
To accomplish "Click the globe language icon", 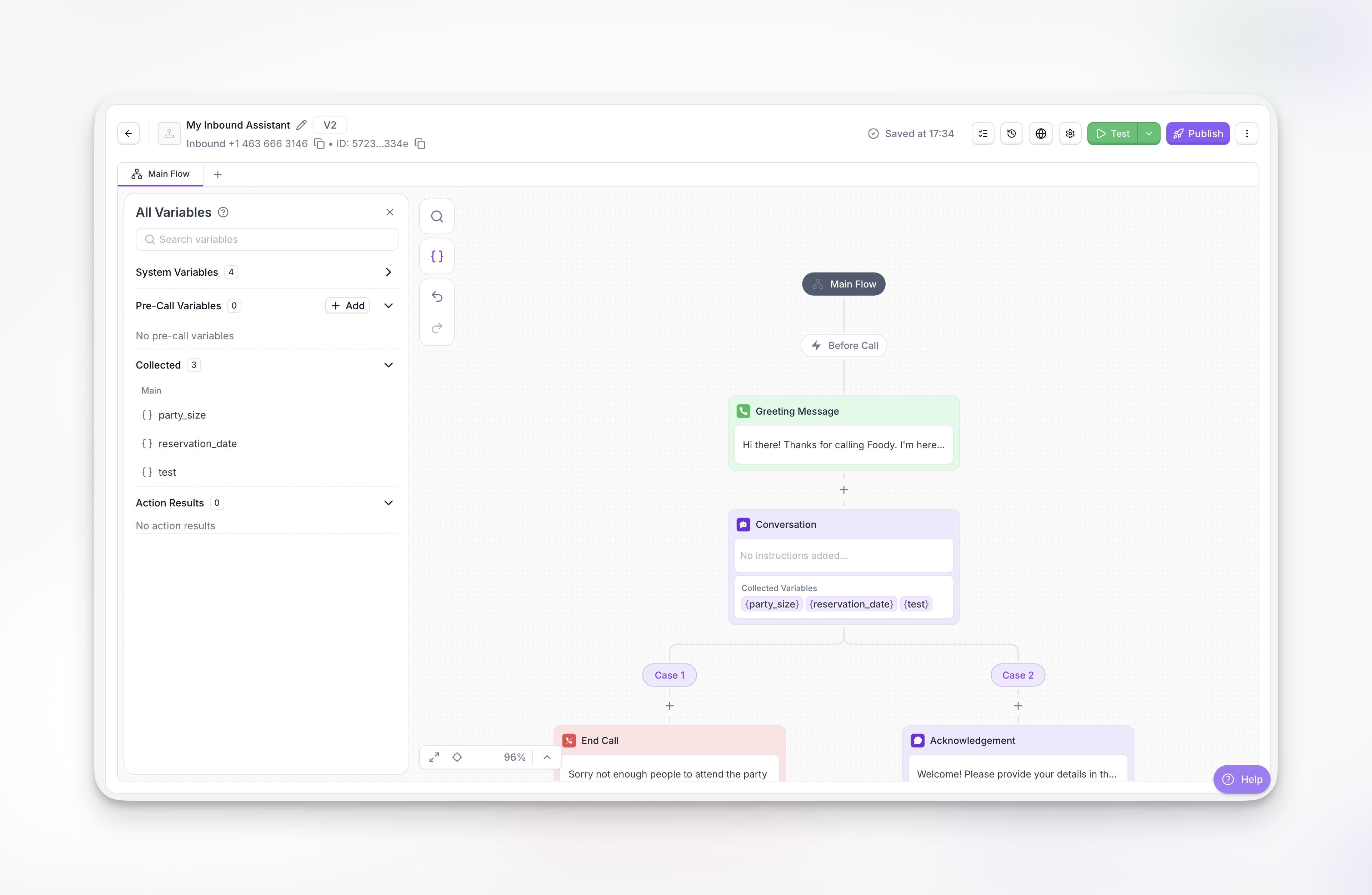I will (1041, 134).
